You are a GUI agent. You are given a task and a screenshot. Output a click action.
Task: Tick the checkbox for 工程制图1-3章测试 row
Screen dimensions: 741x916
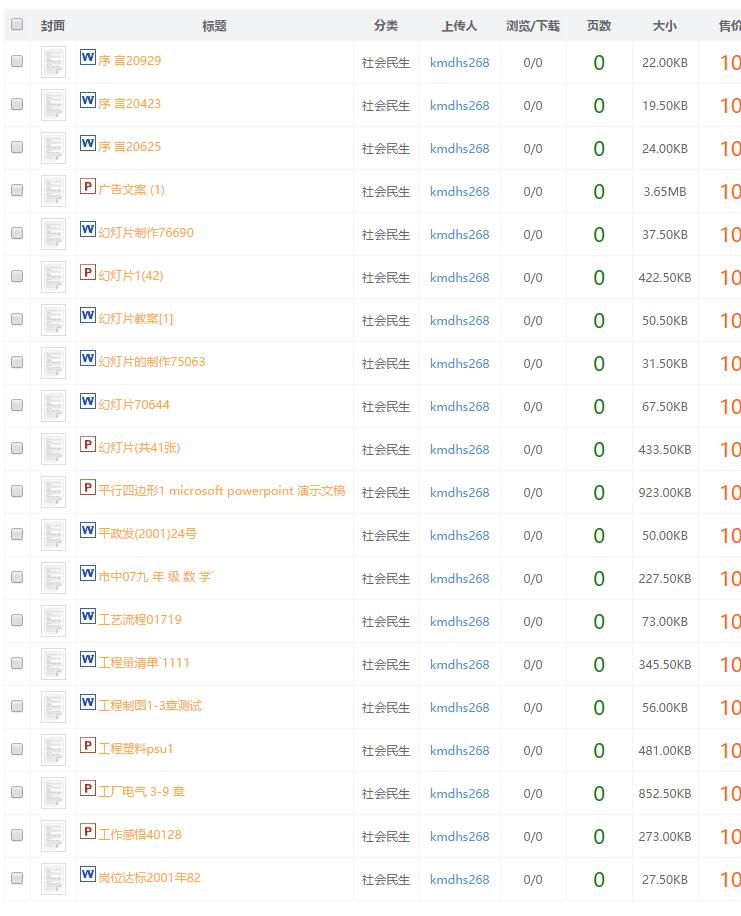tap(17, 706)
